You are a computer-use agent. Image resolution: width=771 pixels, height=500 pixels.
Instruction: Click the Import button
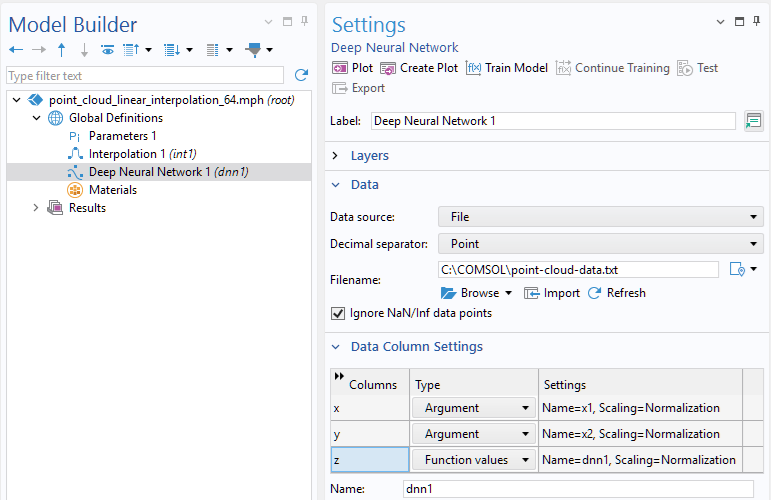(552, 293)
